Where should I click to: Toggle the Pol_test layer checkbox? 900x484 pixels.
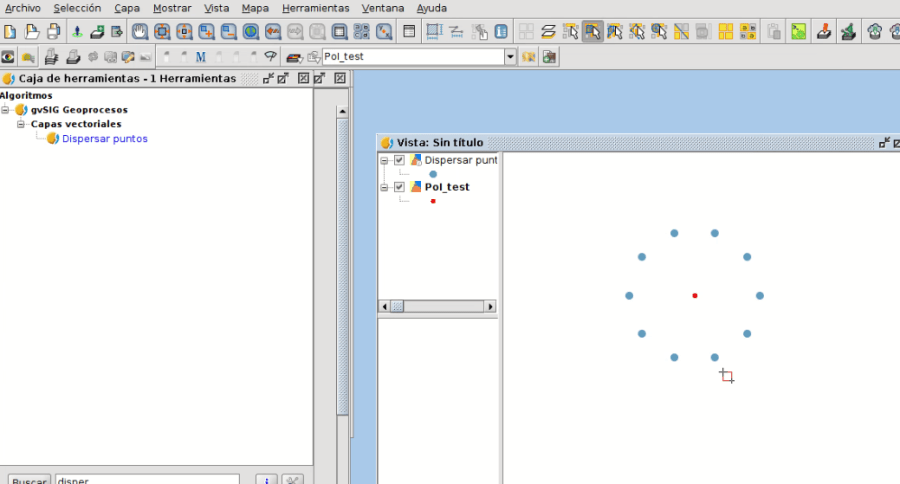coord(400,187)
